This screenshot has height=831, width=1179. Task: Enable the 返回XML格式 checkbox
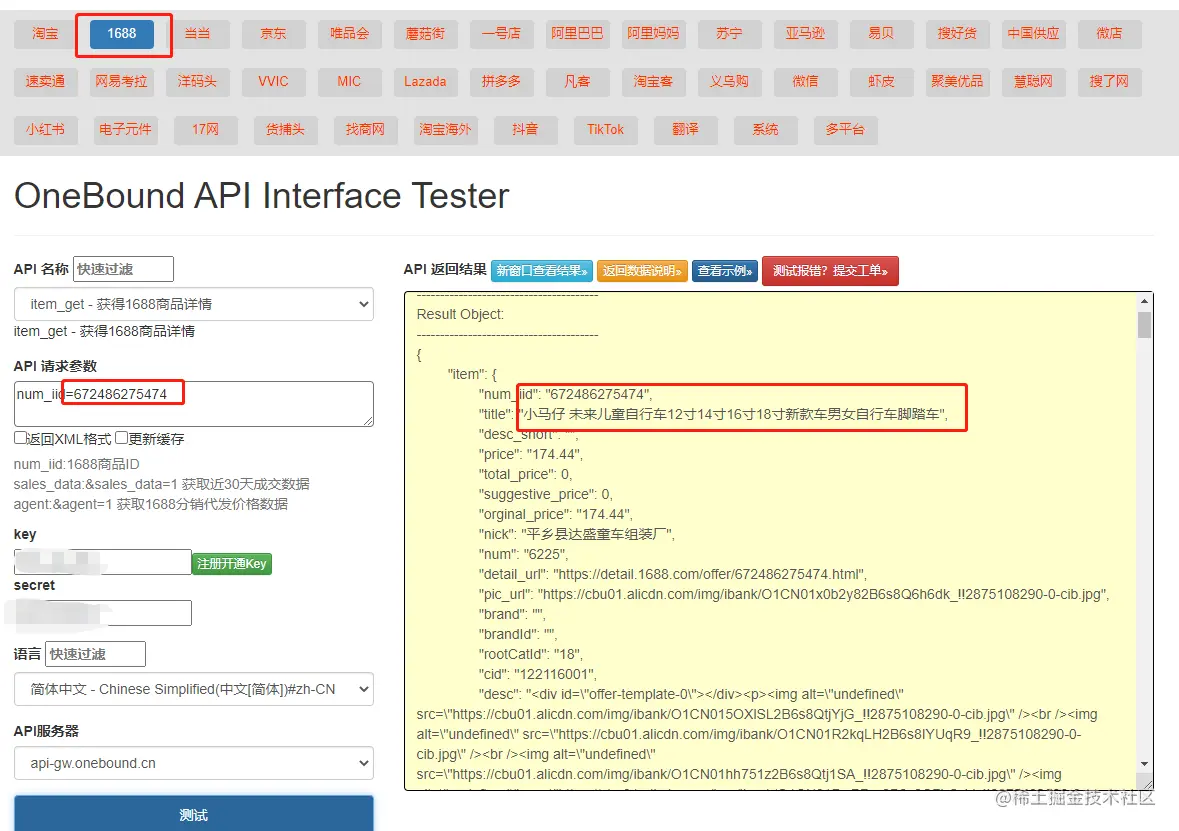click(20, 438)
